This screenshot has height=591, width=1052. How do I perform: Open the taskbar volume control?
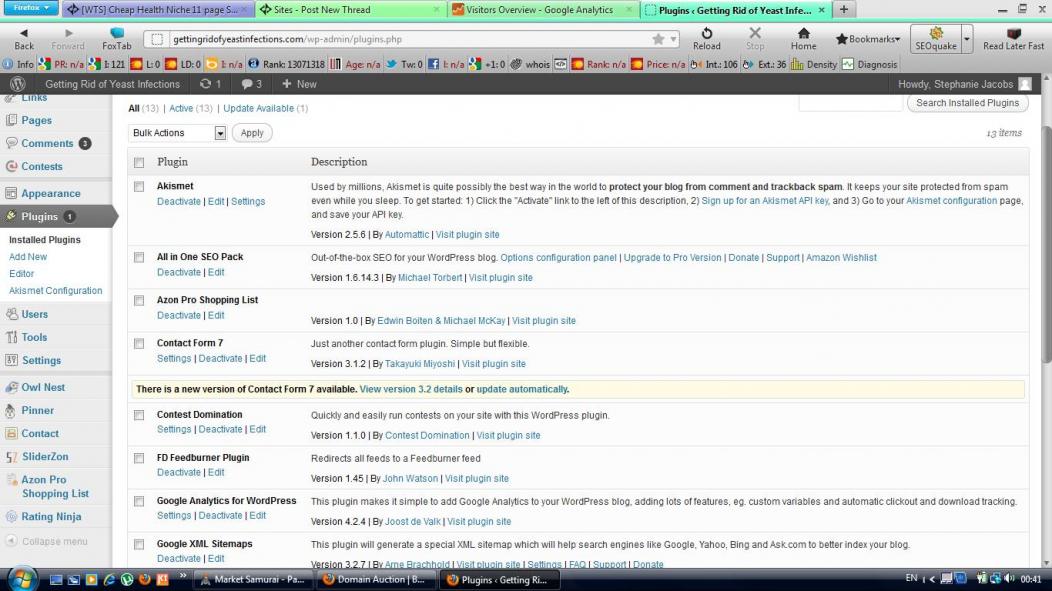pyautogui.click(x=1009, y=579)
